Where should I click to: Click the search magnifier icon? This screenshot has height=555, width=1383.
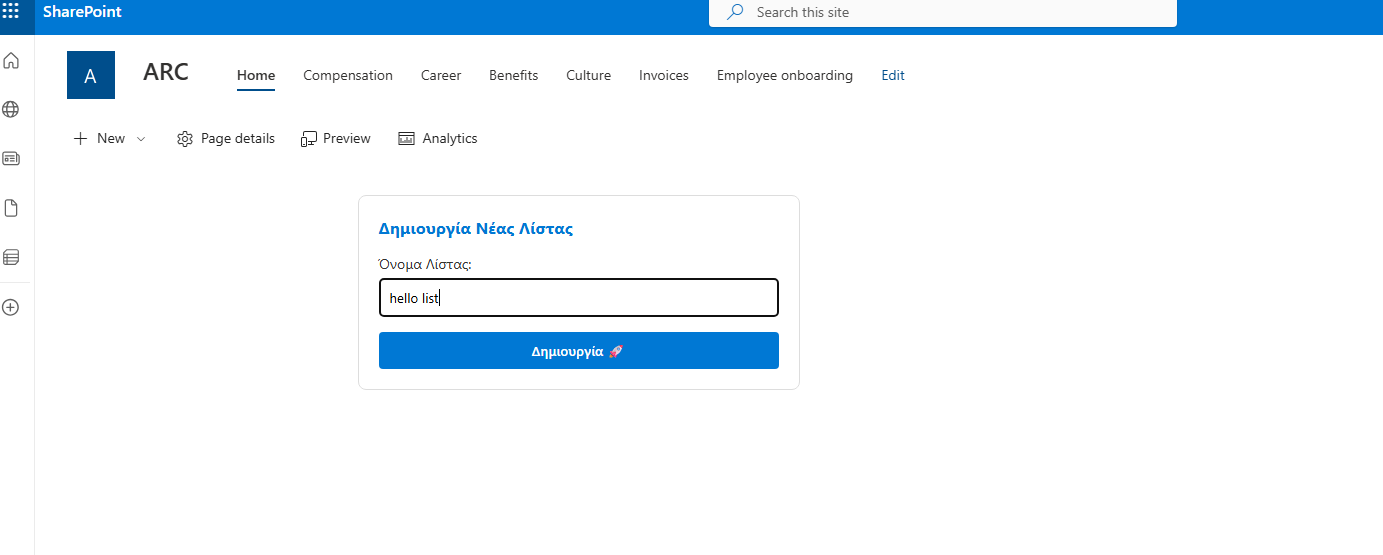735,13
